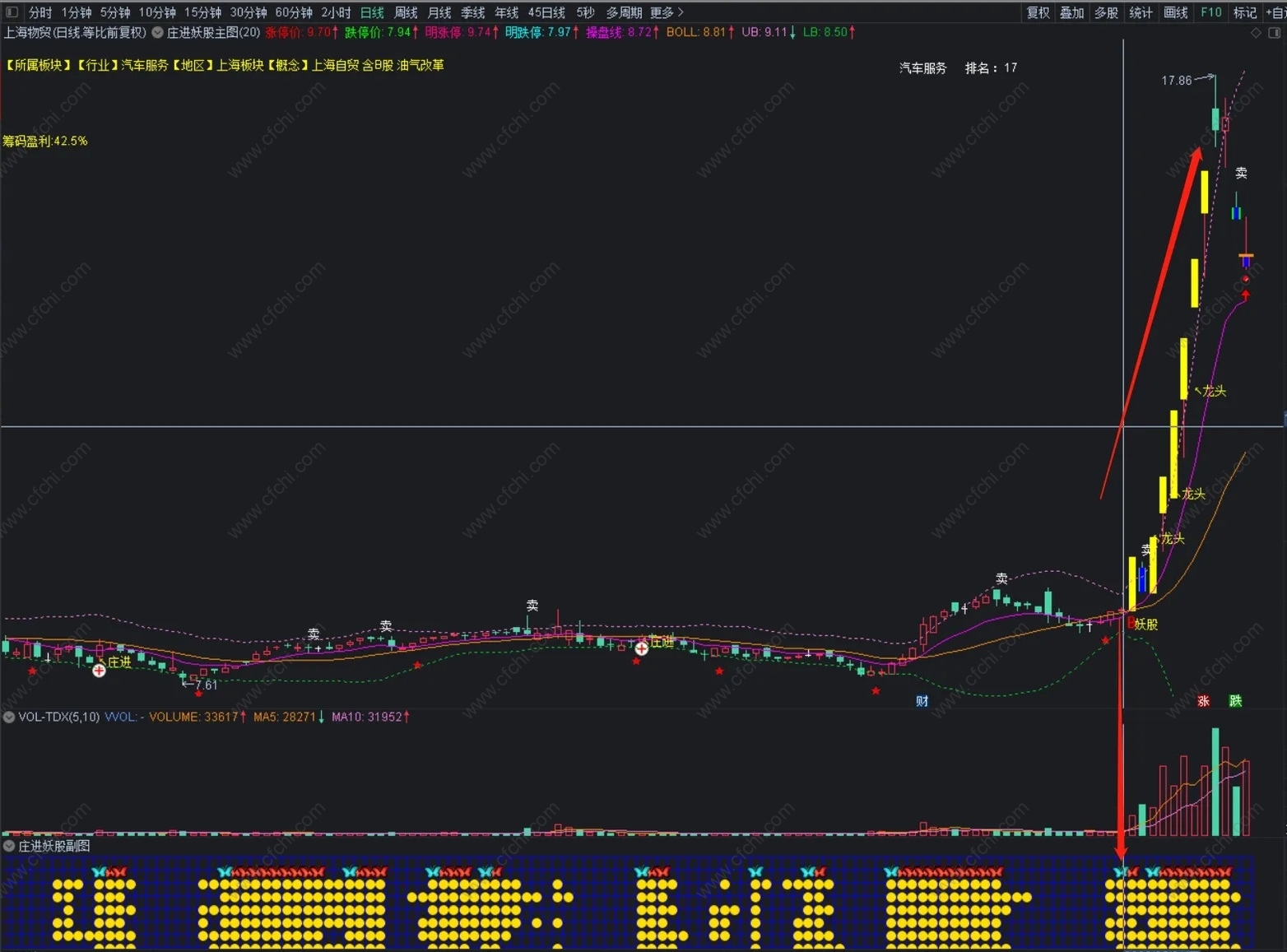Viewport: 1287px width, 952px height.
Task: Select the 月线 monthly period
Action: tap(439, 12)
